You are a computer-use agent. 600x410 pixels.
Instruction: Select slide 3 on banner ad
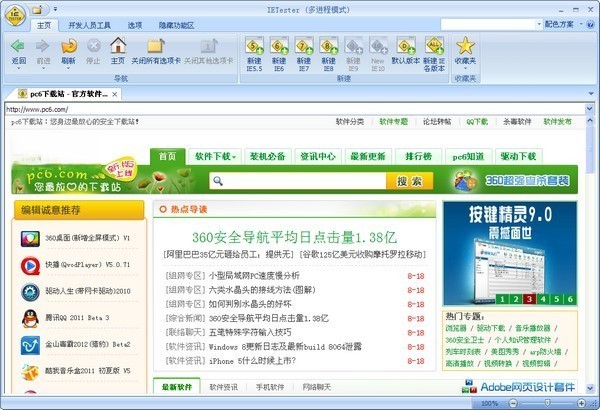(529, 299)
